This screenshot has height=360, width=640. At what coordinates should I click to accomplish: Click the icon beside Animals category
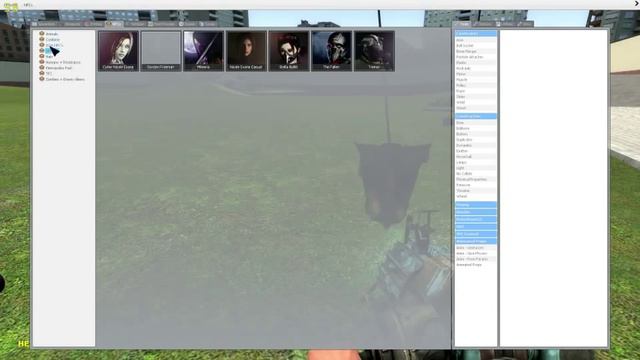pyautogui.click(x=42, y=34)
